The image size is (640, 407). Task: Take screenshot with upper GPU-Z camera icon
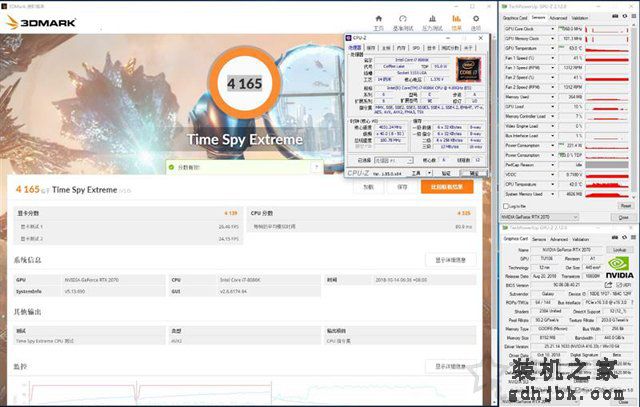(615, 16)
